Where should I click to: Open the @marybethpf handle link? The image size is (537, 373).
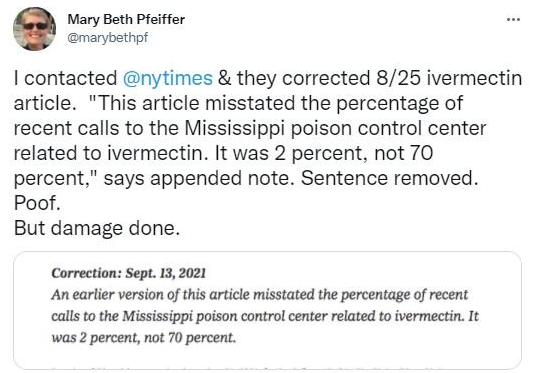point(108,37)
